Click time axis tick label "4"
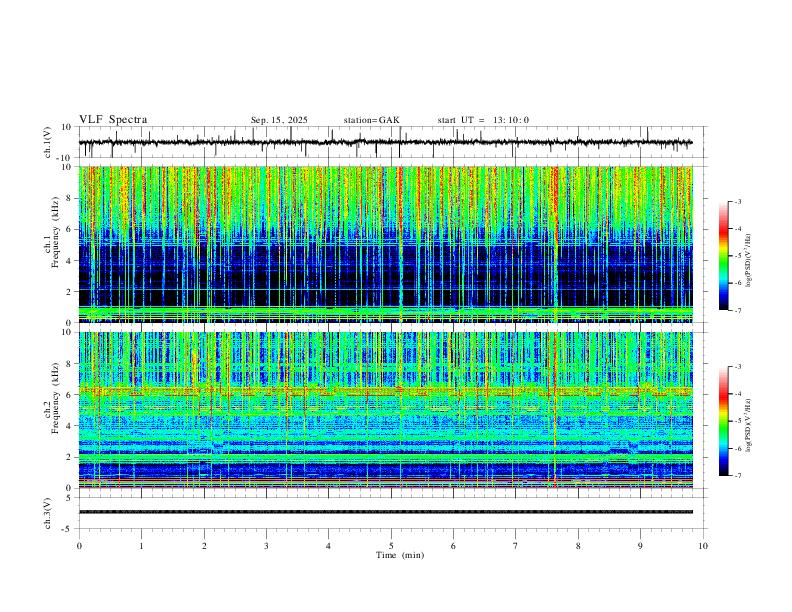792x612 pixels. click(328, 546)
